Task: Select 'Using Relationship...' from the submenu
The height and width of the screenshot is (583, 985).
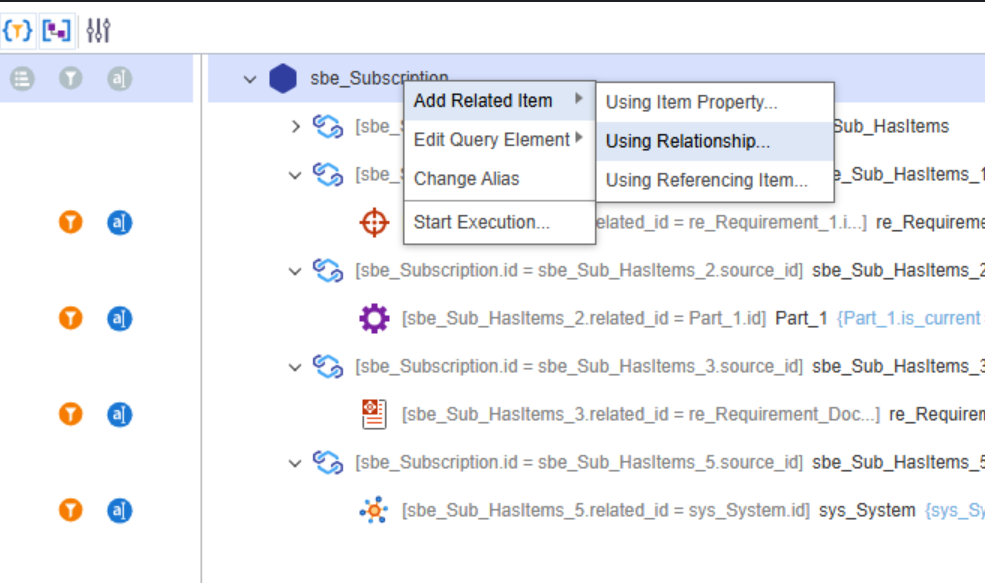Action: pyautogui.click(x=688, y=142)
